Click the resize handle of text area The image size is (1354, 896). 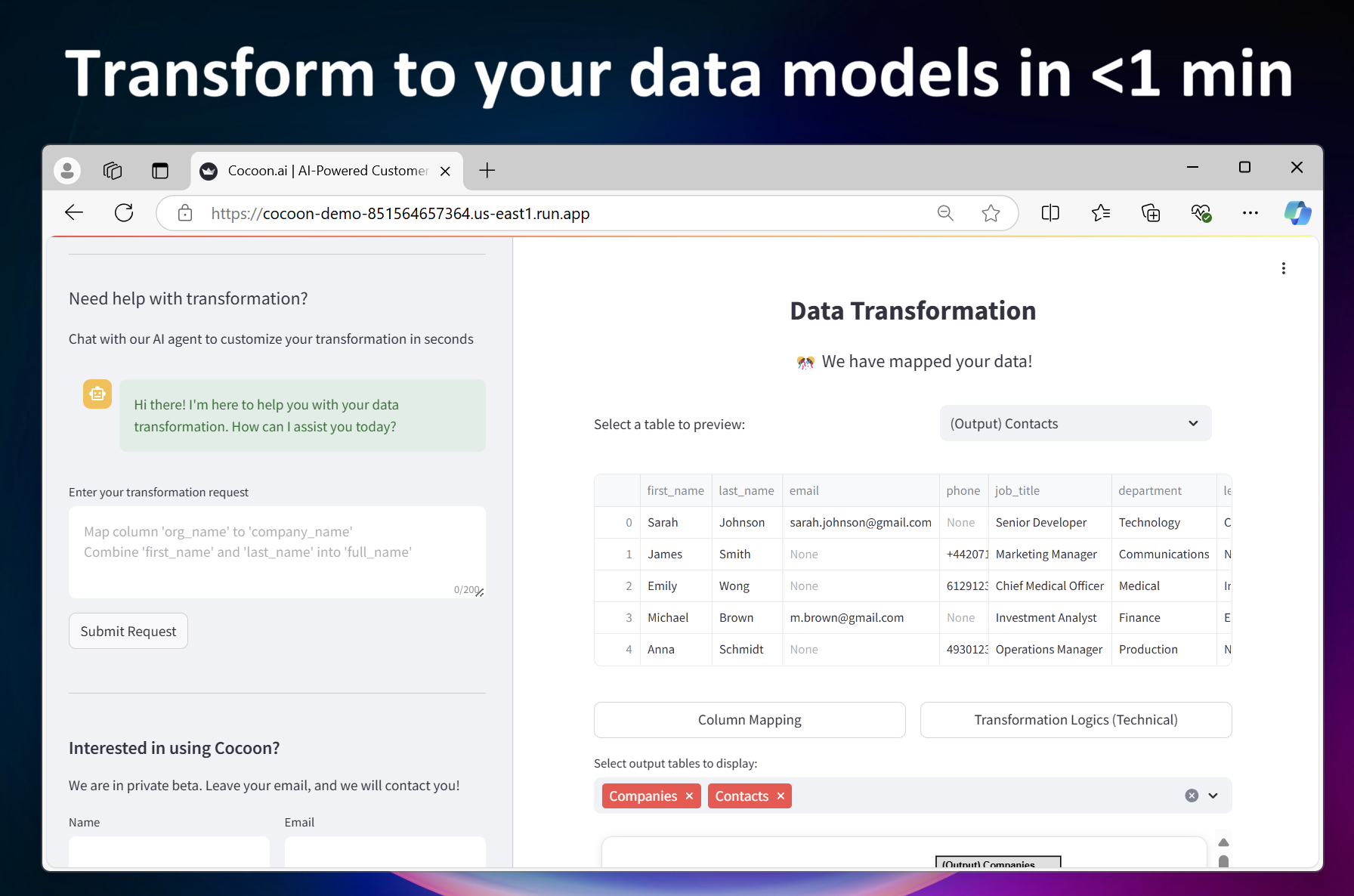[x=480, y=592]
